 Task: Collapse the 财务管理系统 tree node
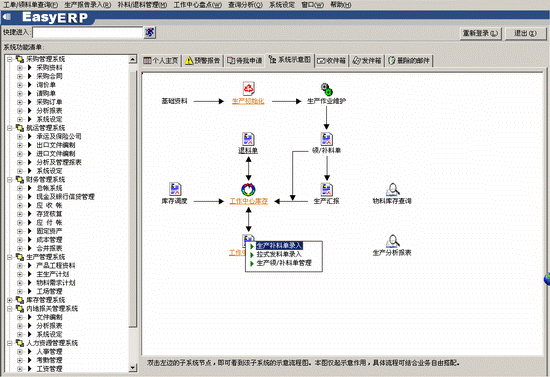coord(10,180)
